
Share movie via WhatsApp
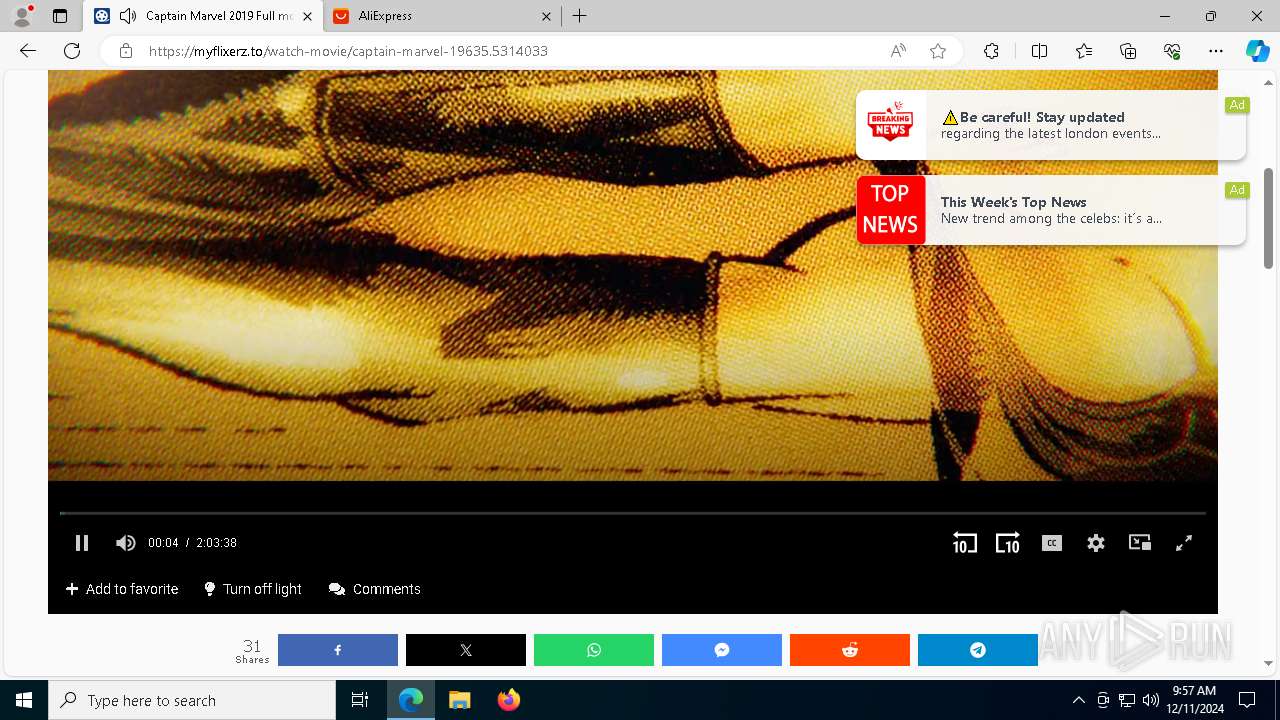coord(594,650)
